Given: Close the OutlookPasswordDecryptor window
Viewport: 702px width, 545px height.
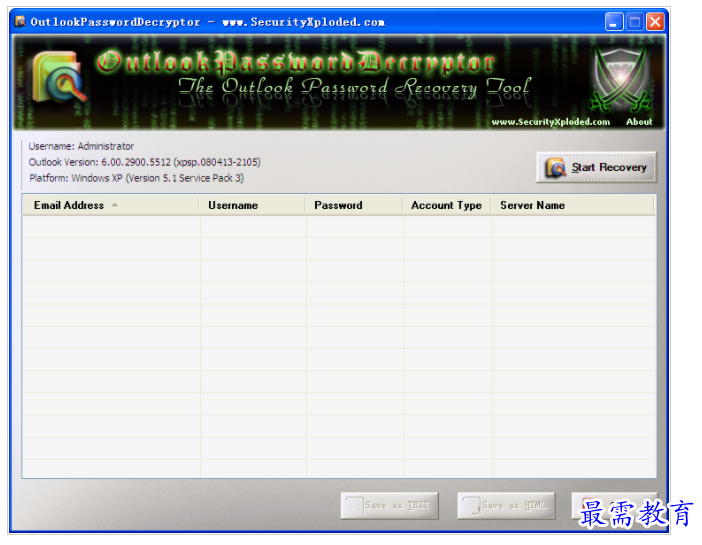Looking at the screenshot, I should (655, 21).
